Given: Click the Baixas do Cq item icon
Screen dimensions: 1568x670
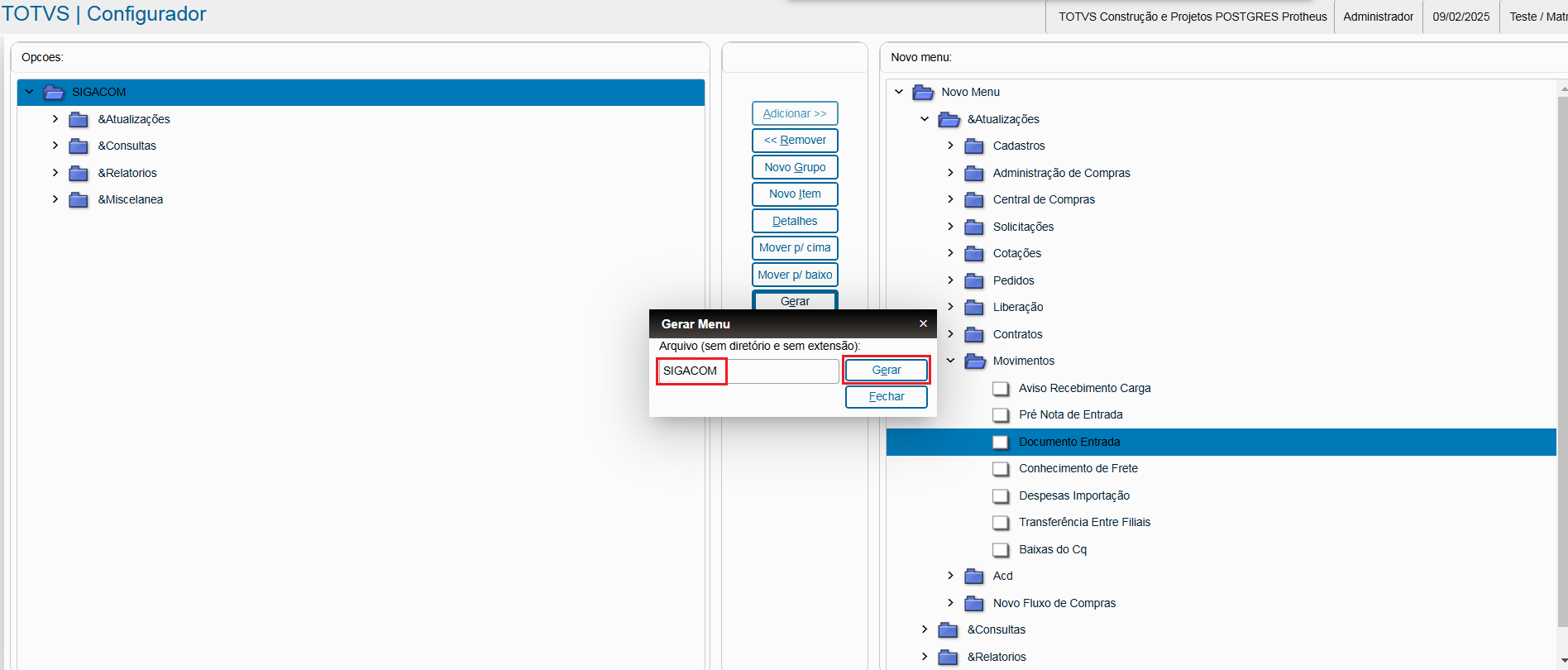Looking at the screenshot, I should 1001,550.
